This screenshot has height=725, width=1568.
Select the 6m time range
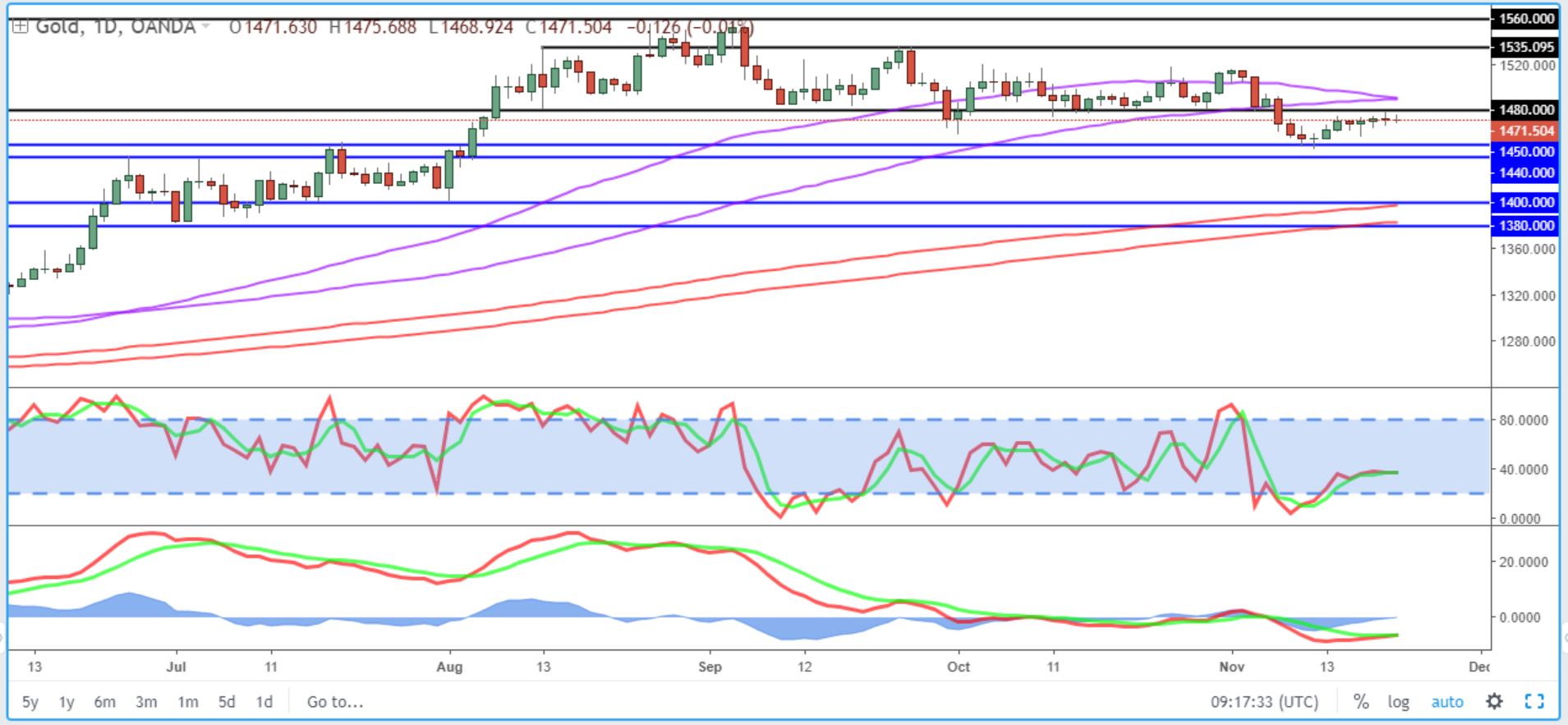point(104,702)
